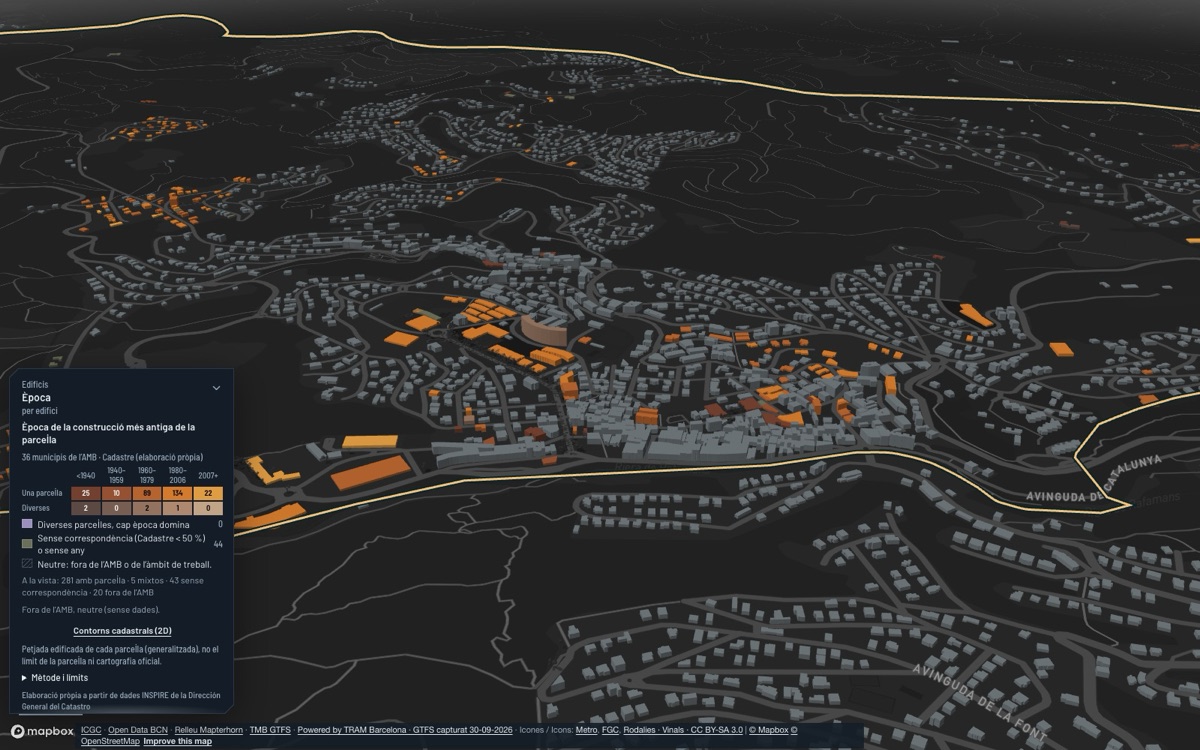Click the Època legend title
This screenshot has width=1200, height=750.
pyautogui.click(x=36, y=397)
